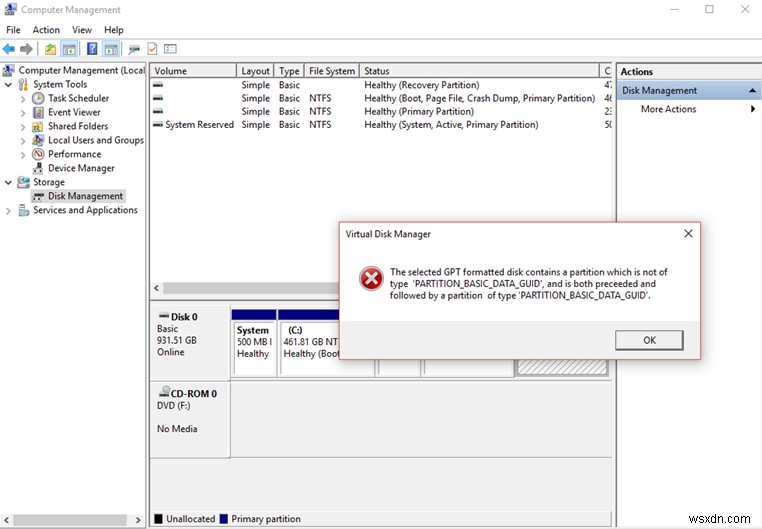
Task: Select the CD-ROM 0 DVD (F:) block
Action: click(x=190, y=419)
